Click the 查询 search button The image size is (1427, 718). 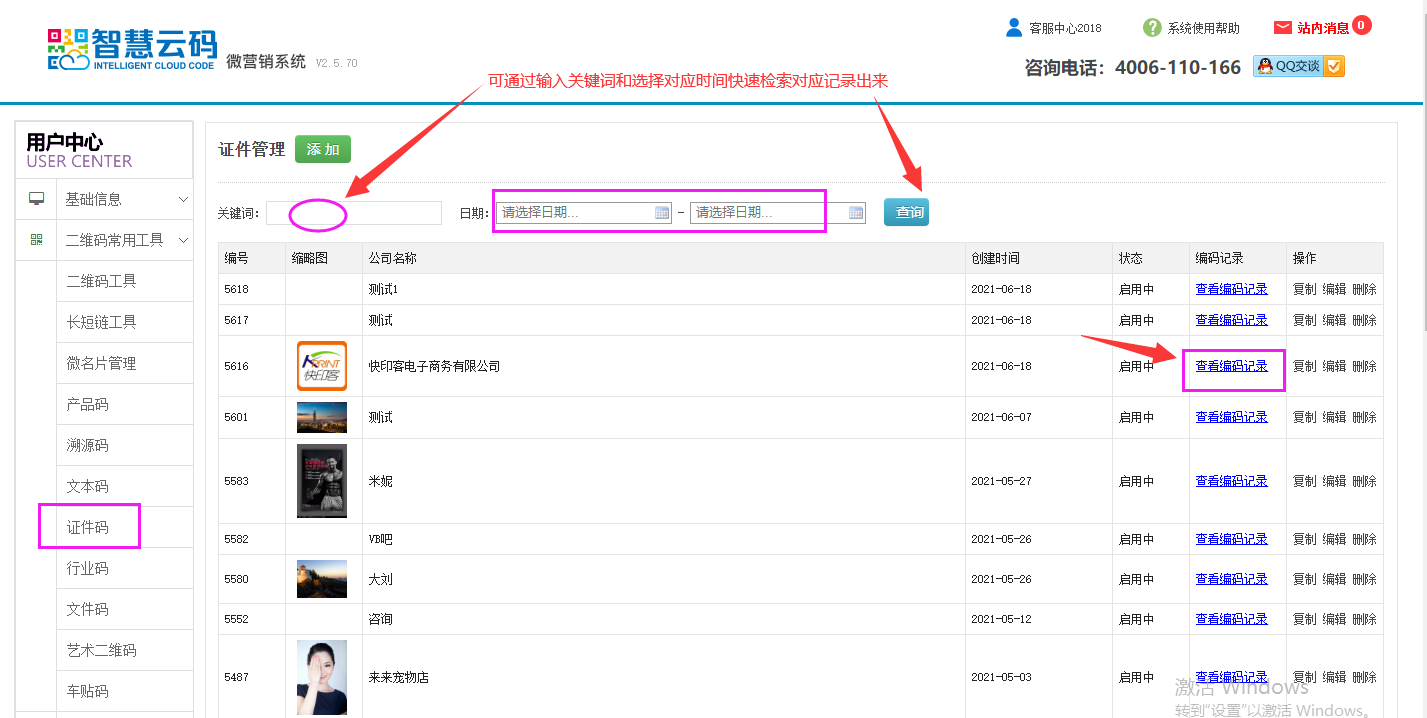coord(906,212)
